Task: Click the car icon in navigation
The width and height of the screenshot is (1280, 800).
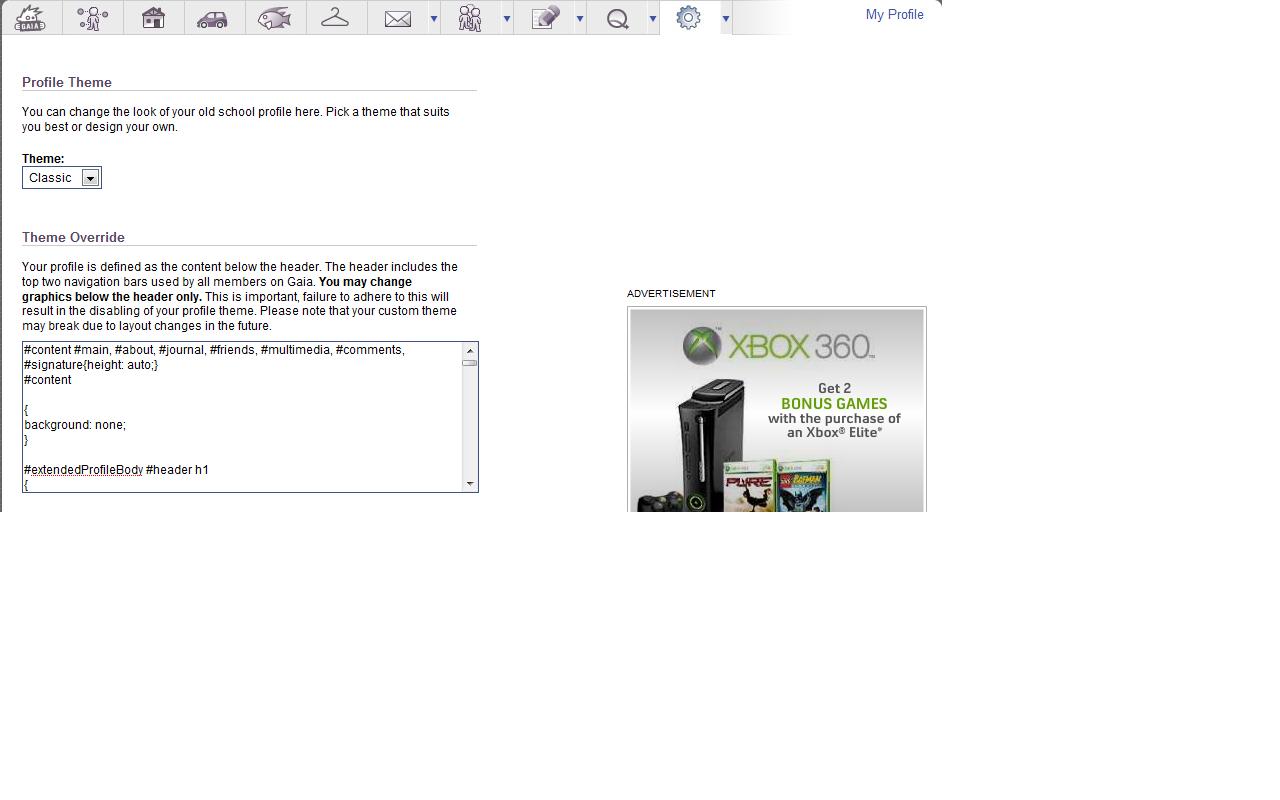Action: pyautogui.click(x=213, y=19)
